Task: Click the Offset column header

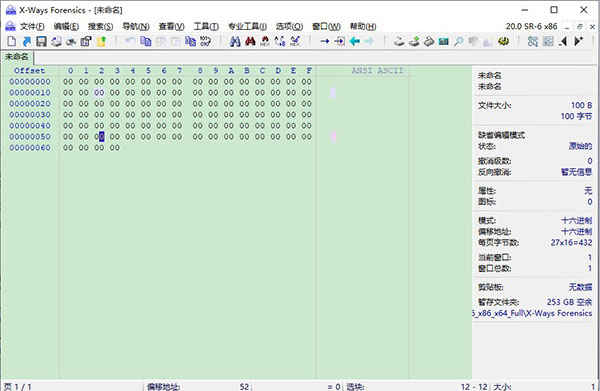Action: pyautogui.click(x=29, y=70)
